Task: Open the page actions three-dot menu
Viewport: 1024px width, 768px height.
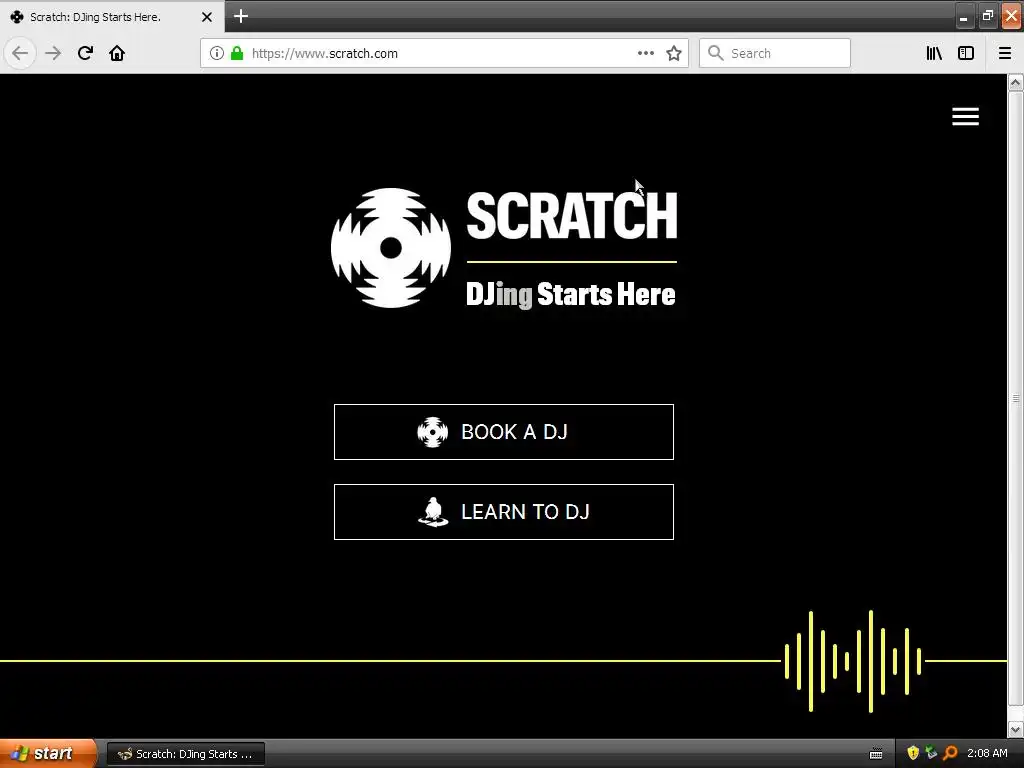Action: (646, 53)
